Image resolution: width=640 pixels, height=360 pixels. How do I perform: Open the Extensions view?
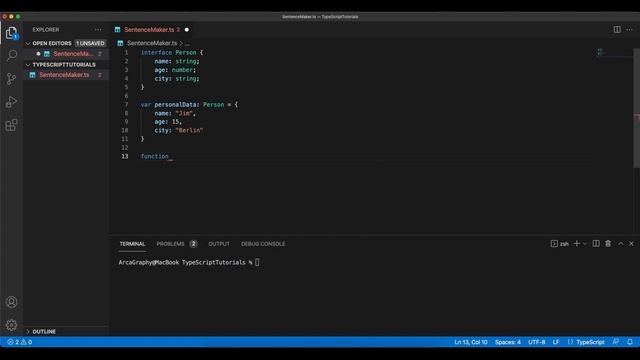pyautogui.click(x=11, y=125)
